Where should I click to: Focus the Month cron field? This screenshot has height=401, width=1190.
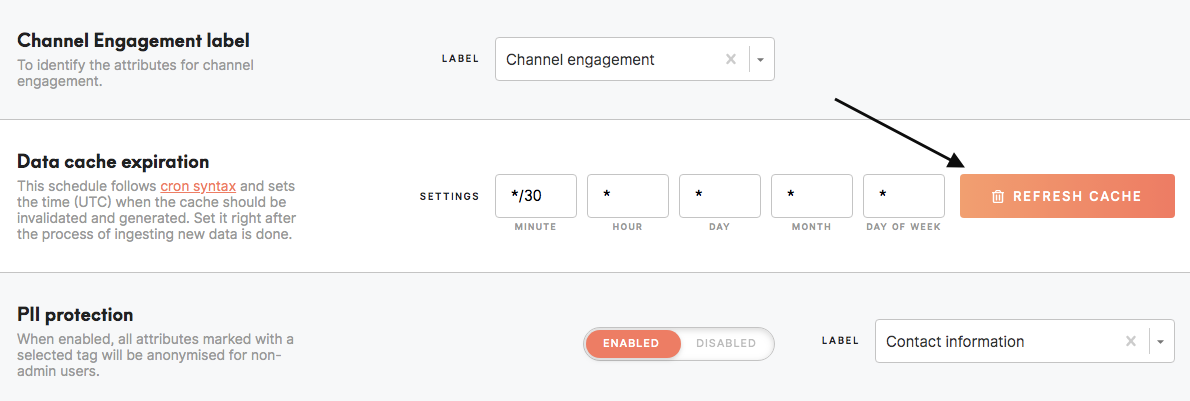[x=812, y=196]
